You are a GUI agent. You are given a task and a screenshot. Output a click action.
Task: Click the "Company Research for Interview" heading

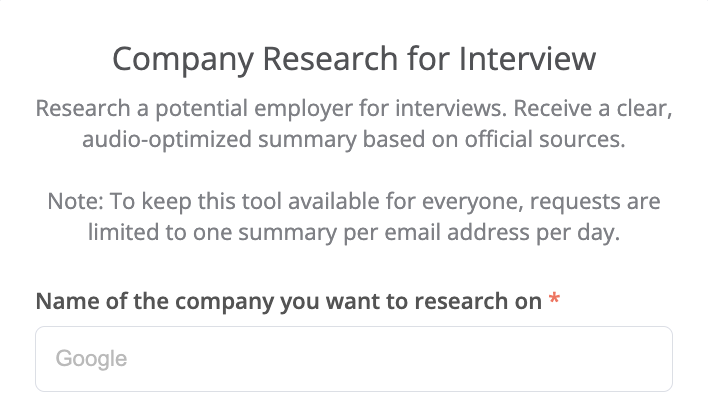click(x=353, y=59)
